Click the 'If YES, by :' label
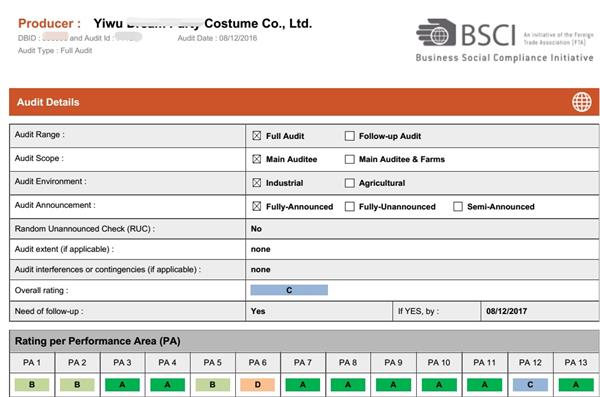Screen dimensions: 600x397 418,311
